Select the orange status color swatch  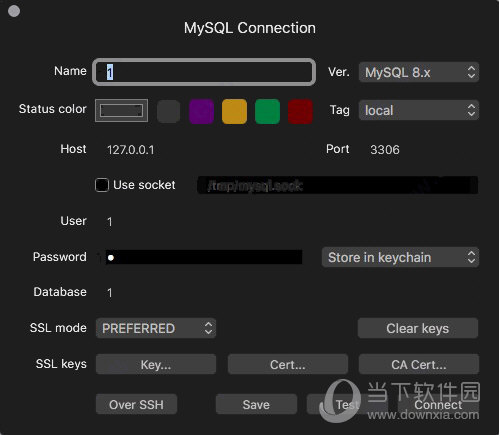pyautogui.click(x=234, y=111)
